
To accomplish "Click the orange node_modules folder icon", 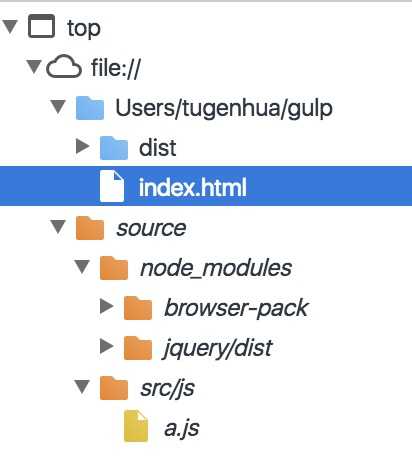I will pos(114,268).
